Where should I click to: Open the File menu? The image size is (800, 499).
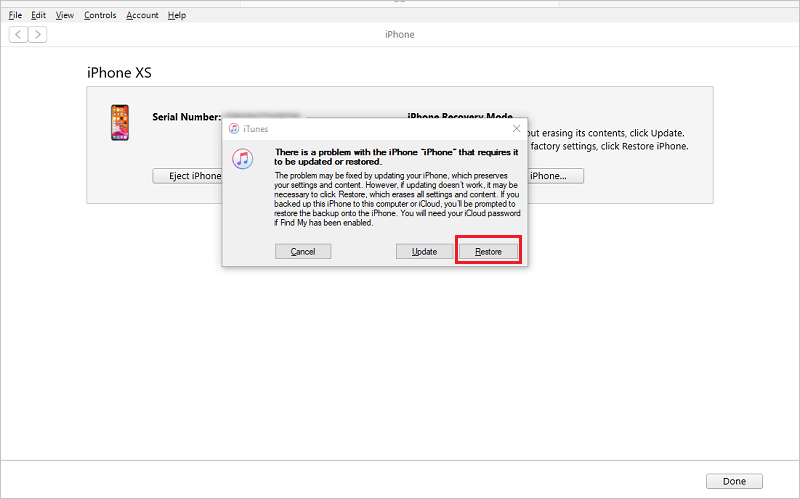(x=15, y=15)
